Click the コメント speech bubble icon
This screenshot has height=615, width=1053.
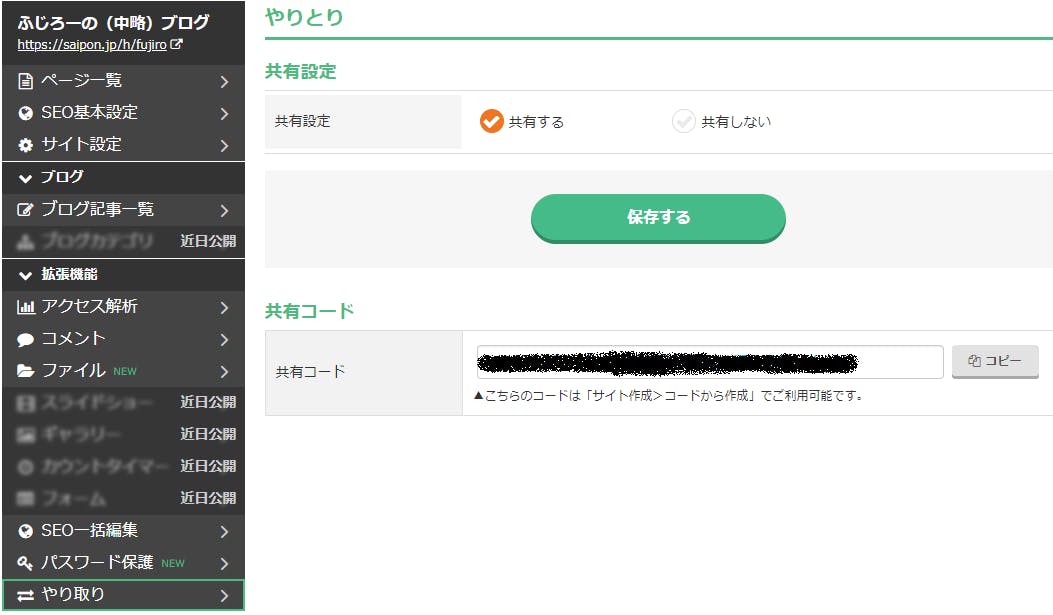click(26, 339)
